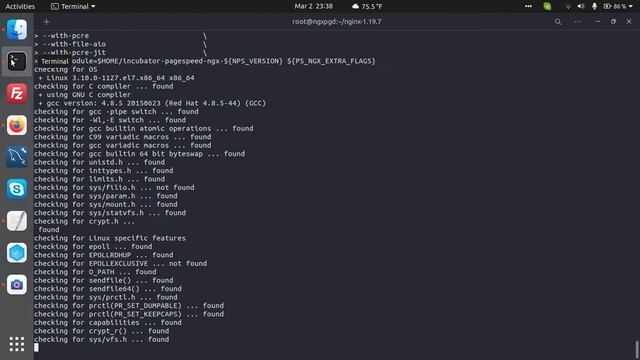Open the volume speaker indicator

pyautogui.click(x=581, y=6)
